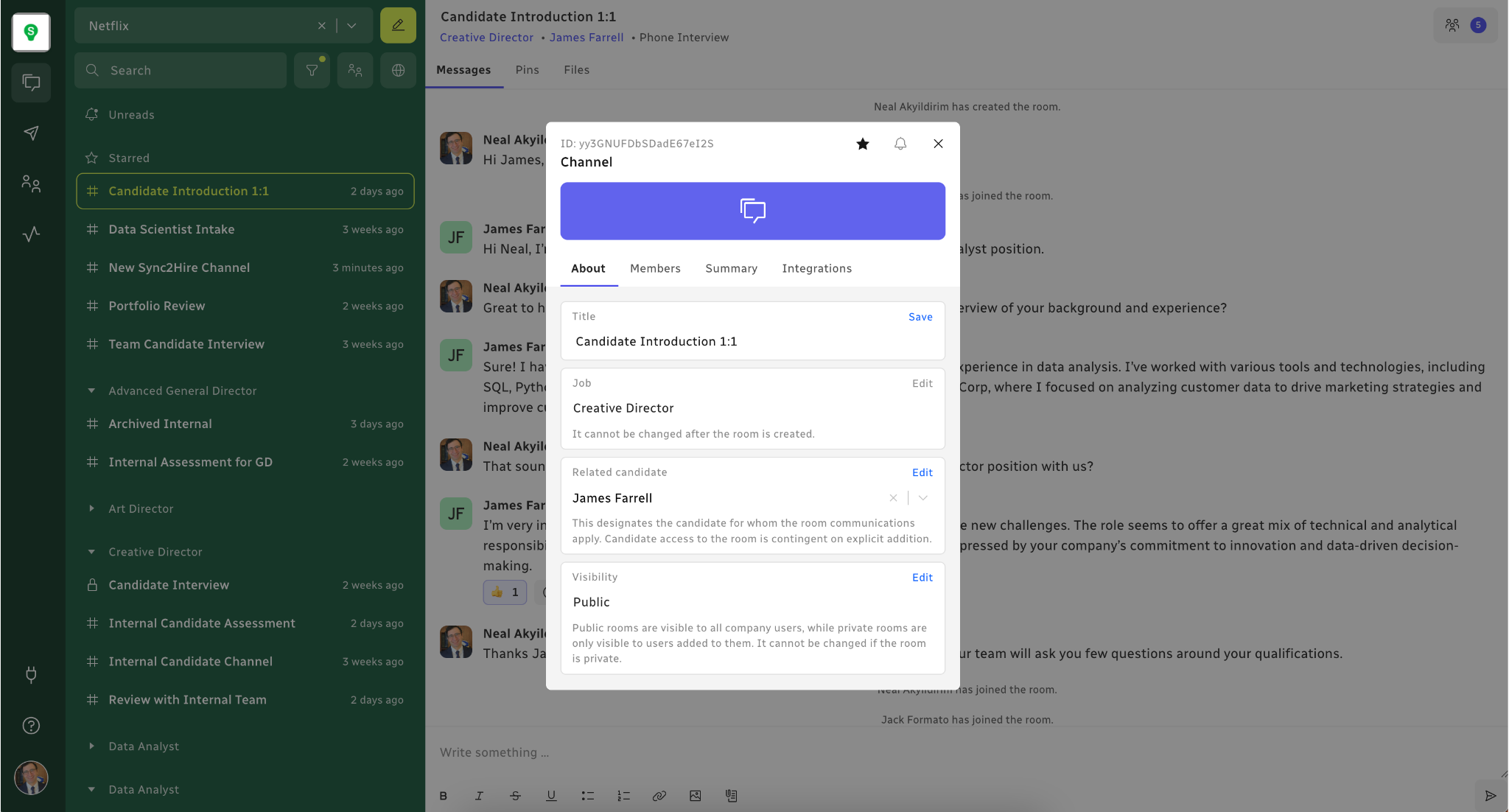This screenshot has width=1509, height=812.
Task: Click Edit for Visibility section
Action: pos(922,578)
